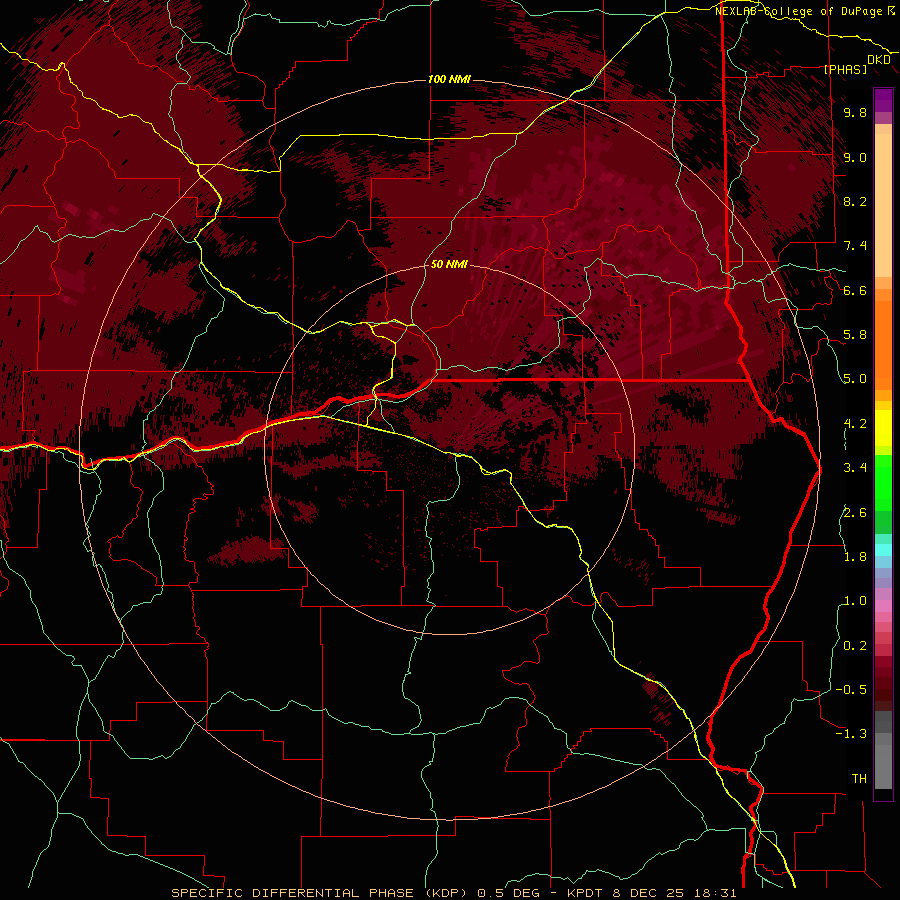The height and width of the screenshot is (900, 900).
Task: Click the -0.5 scale value
Action: [x=851, y=690]
